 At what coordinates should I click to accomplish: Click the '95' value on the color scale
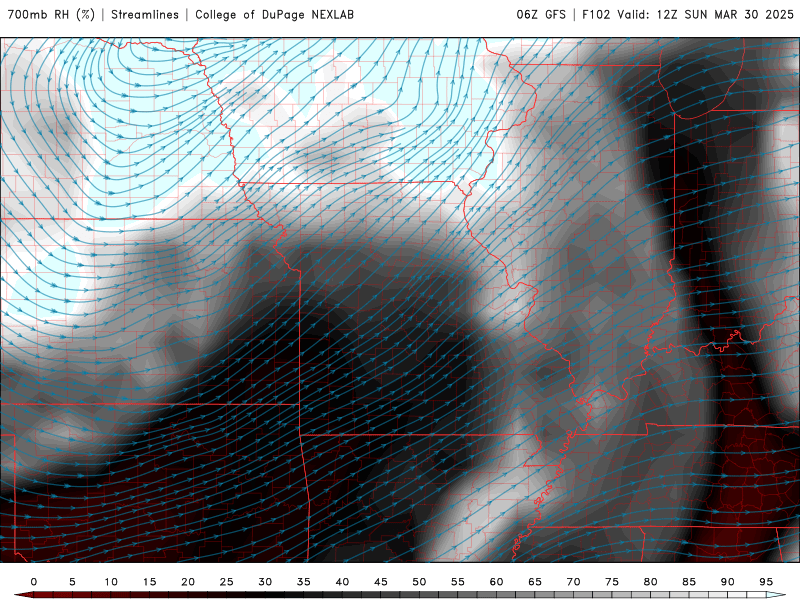click(766, 582)
